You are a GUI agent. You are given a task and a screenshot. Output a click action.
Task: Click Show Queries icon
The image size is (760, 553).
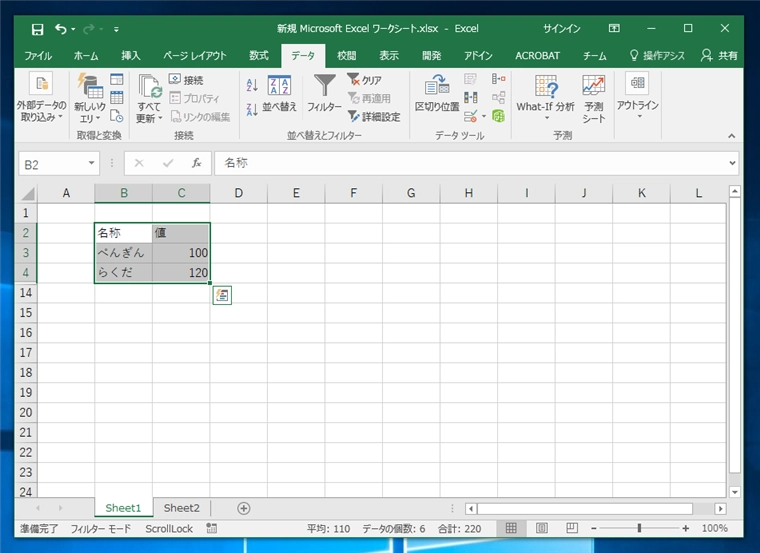[117, 79]
